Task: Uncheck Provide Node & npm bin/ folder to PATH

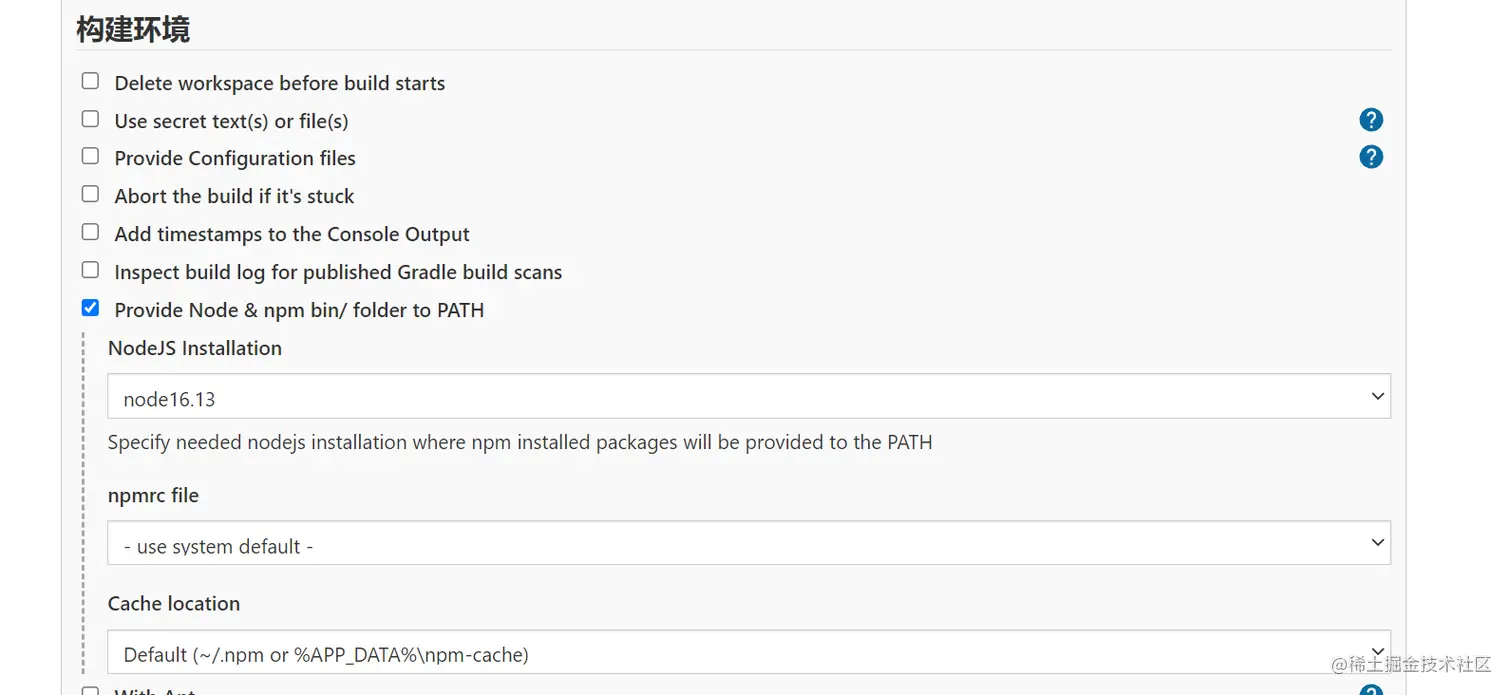Action: pyautogui.click(x=91, y=308)
